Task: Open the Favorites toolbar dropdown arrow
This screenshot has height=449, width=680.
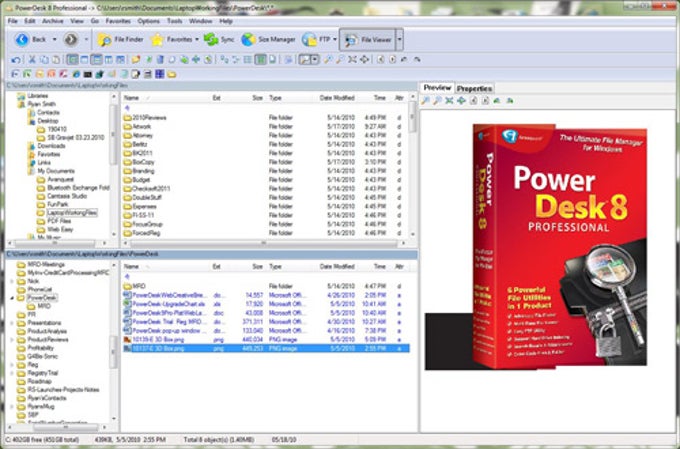Action: coord(197,39)
